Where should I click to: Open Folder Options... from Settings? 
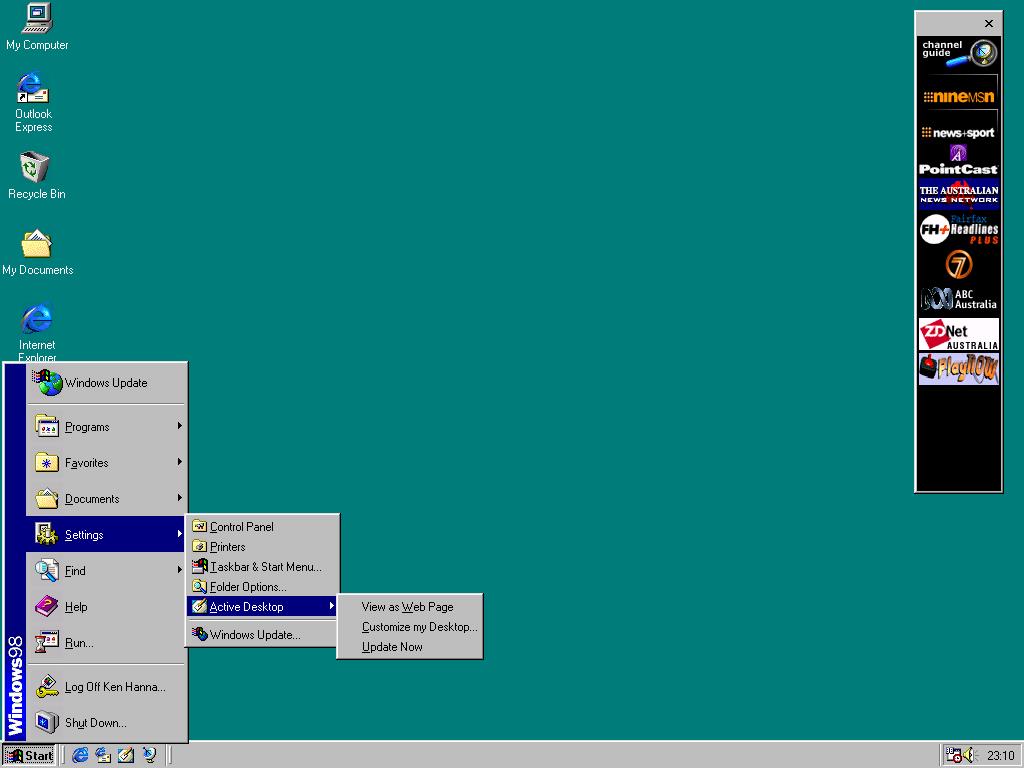coord(263,586)
